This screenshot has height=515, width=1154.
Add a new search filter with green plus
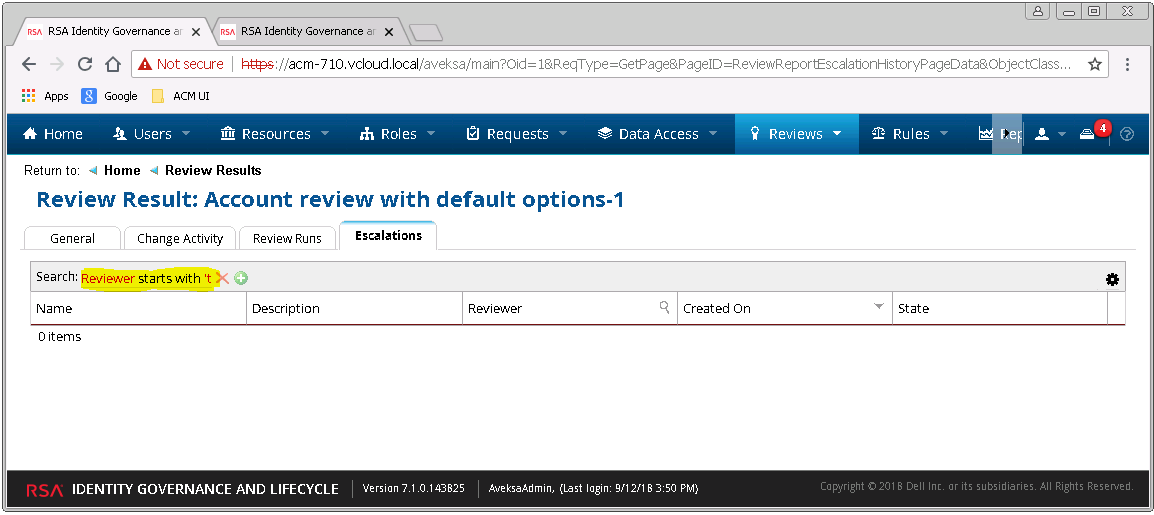[241, 278]
